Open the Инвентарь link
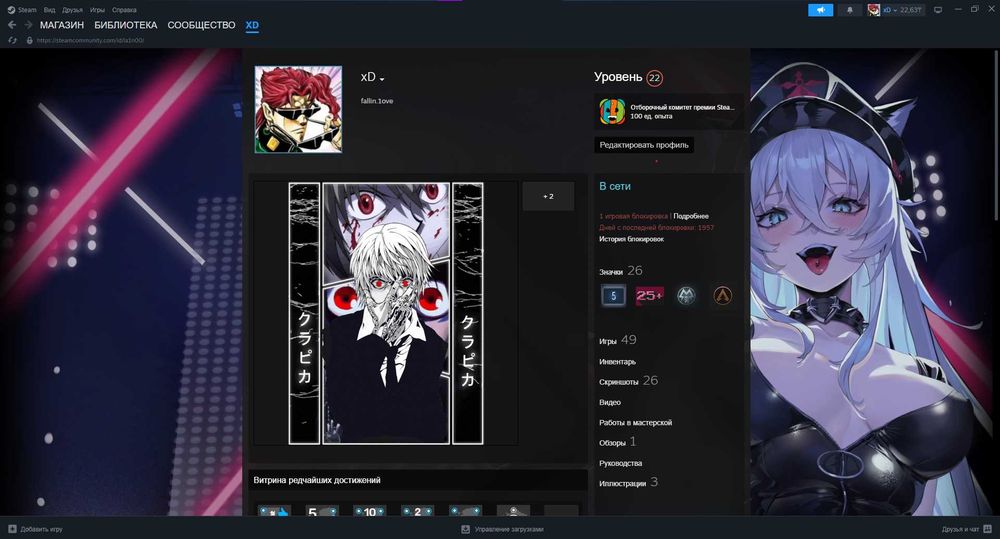 point(617,362)
